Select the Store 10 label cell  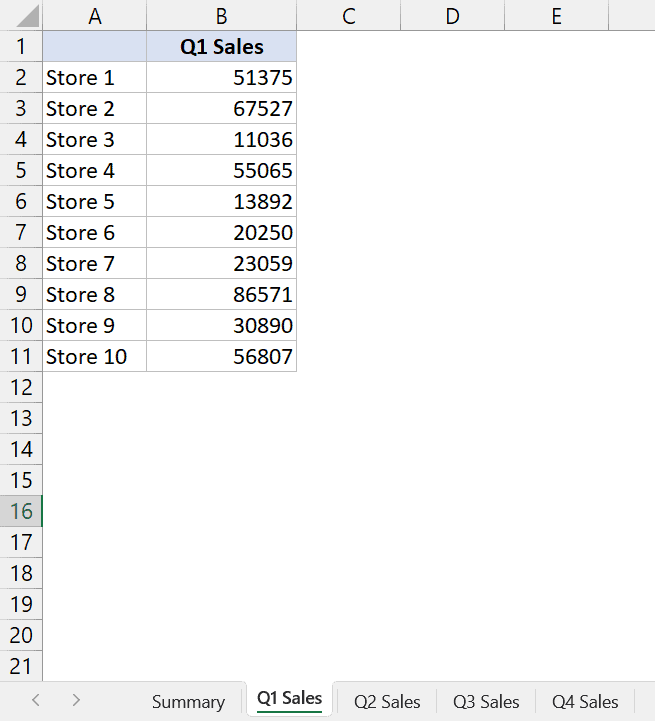[95, 356]
